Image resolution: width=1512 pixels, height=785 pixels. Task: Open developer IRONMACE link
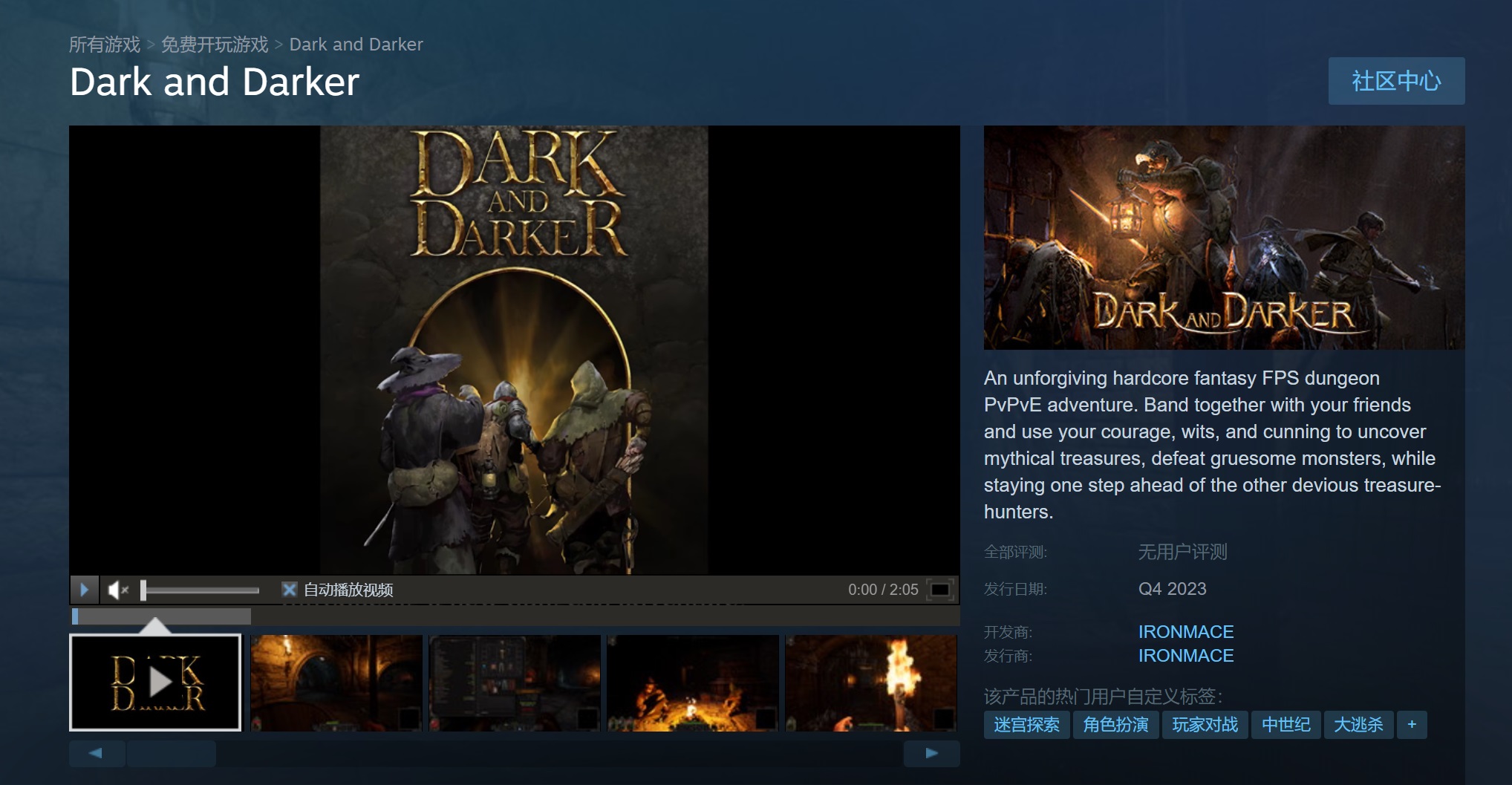point(1185,632)
